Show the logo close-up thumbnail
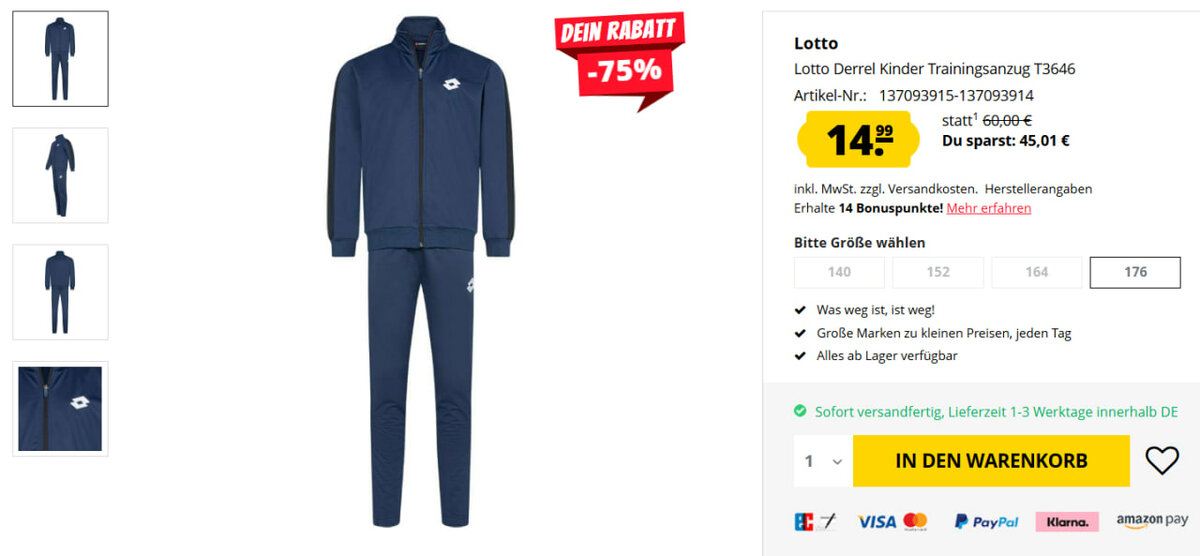This screenshot has width=1200, height=556. (60, 408)
